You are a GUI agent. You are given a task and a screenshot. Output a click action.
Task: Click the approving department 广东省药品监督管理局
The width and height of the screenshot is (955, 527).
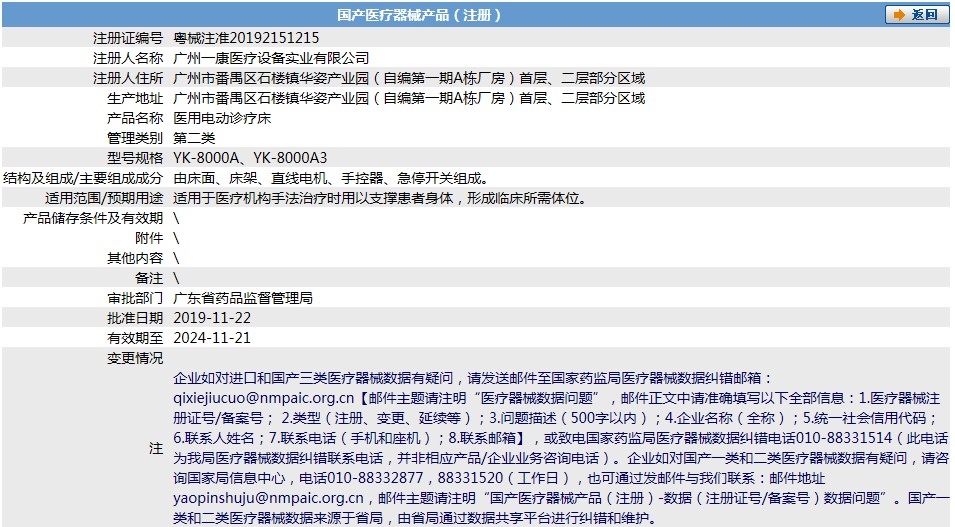click(x=242, y=298)
